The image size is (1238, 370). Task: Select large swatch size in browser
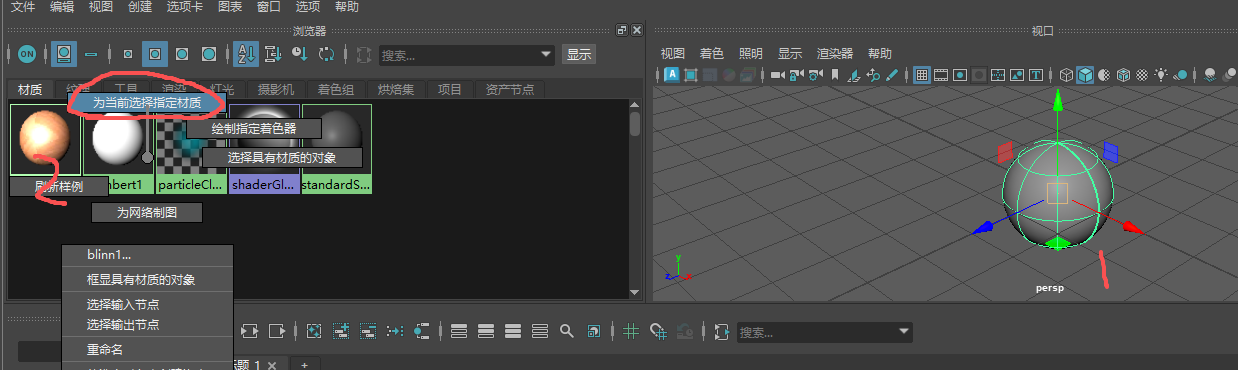point(182,54)
